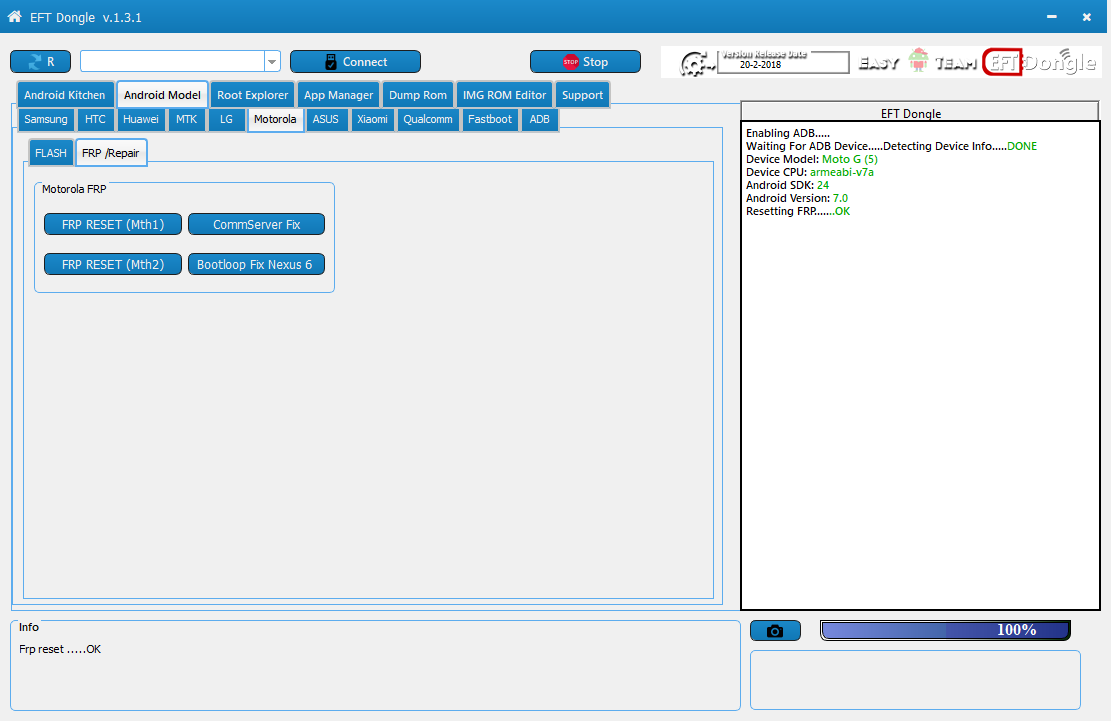Click the CommServer Fix button
The height and width of the screenshot is (721, 1111).
point(256,225)
